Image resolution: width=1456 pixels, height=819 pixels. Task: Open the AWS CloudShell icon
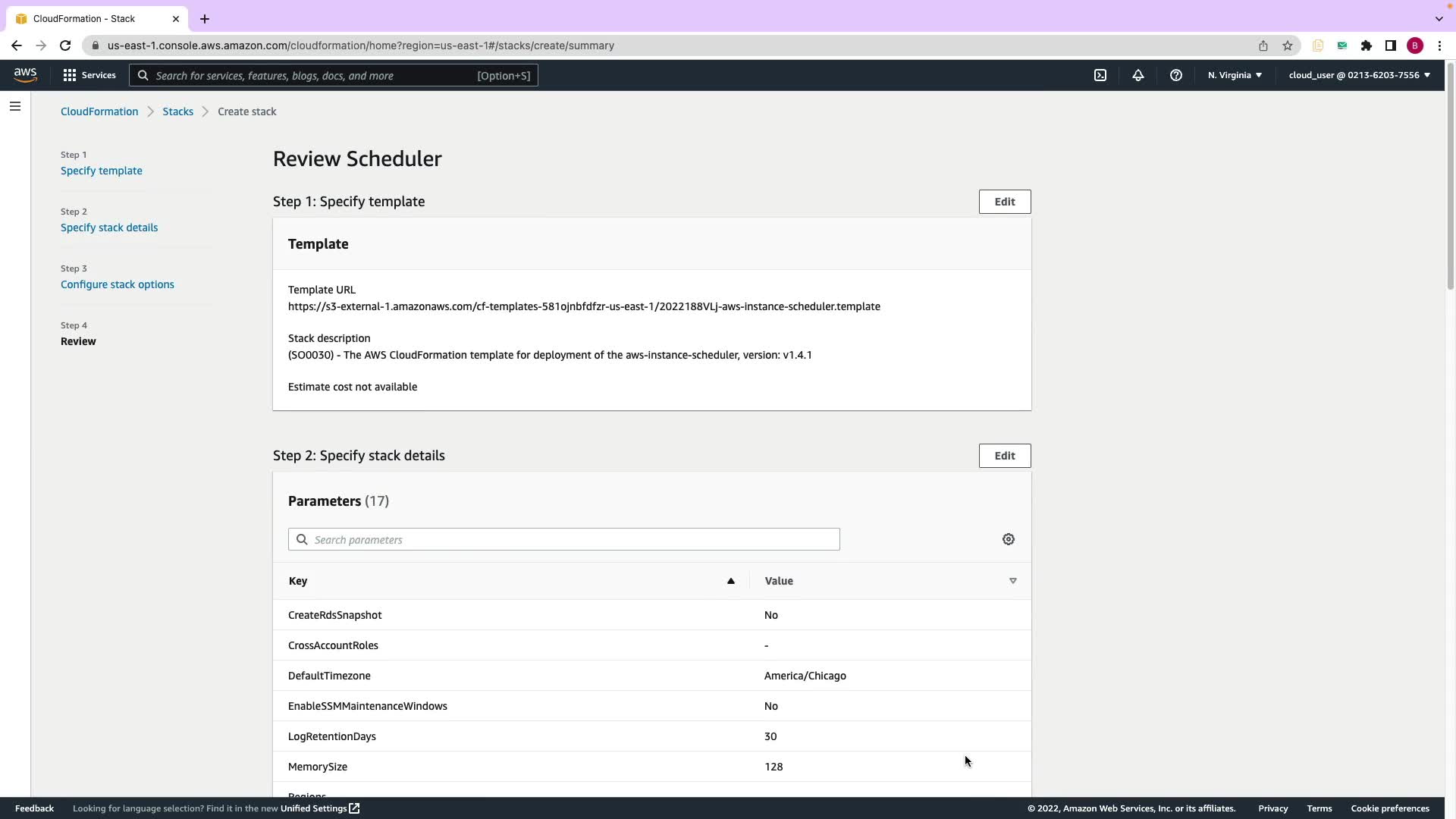[1100, 75]
